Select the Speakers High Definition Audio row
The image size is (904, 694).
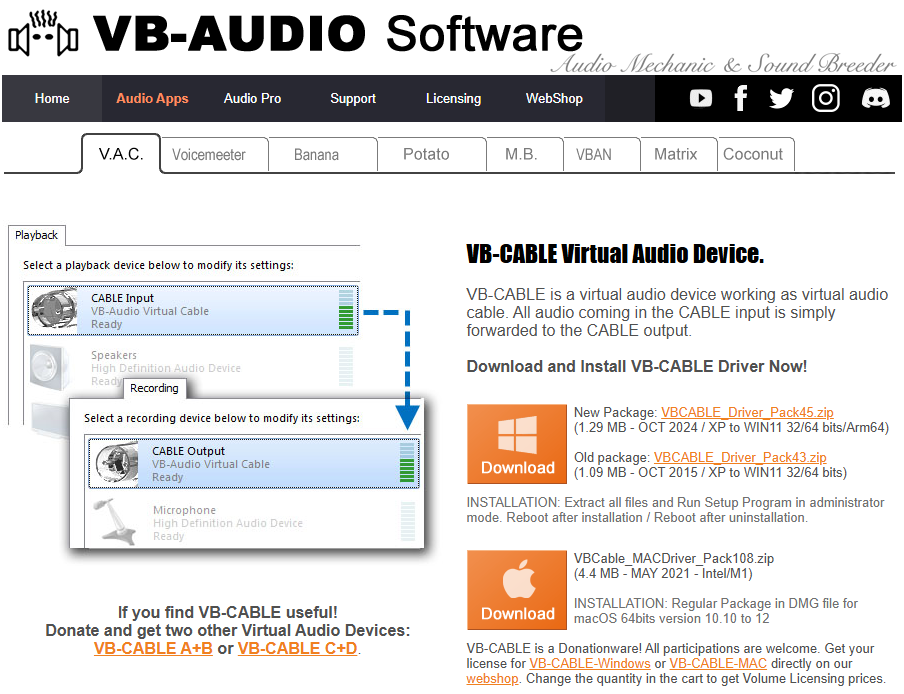point(191,367)
